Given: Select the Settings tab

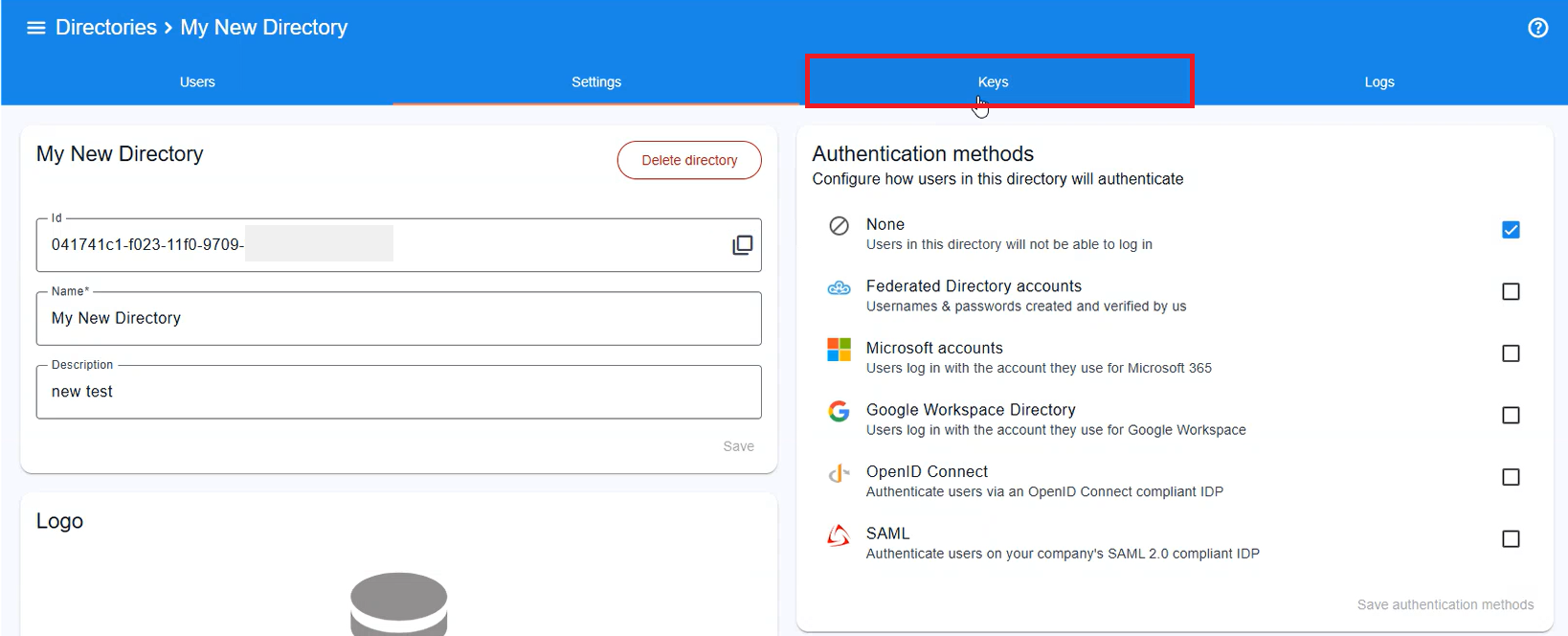Looking at the screenshot, I should tap(596, 82).
